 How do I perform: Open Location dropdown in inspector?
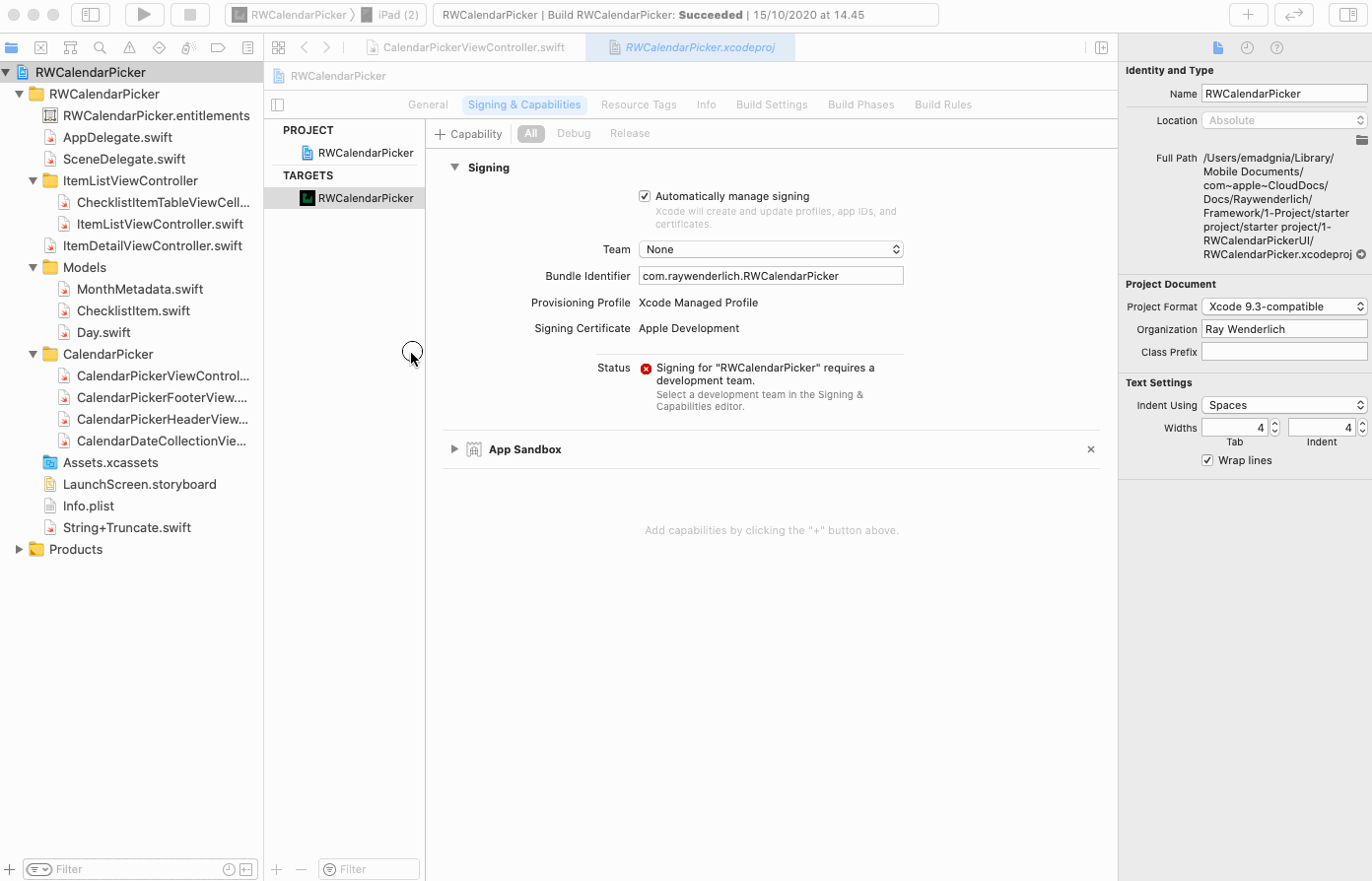tap(1285, 120)
